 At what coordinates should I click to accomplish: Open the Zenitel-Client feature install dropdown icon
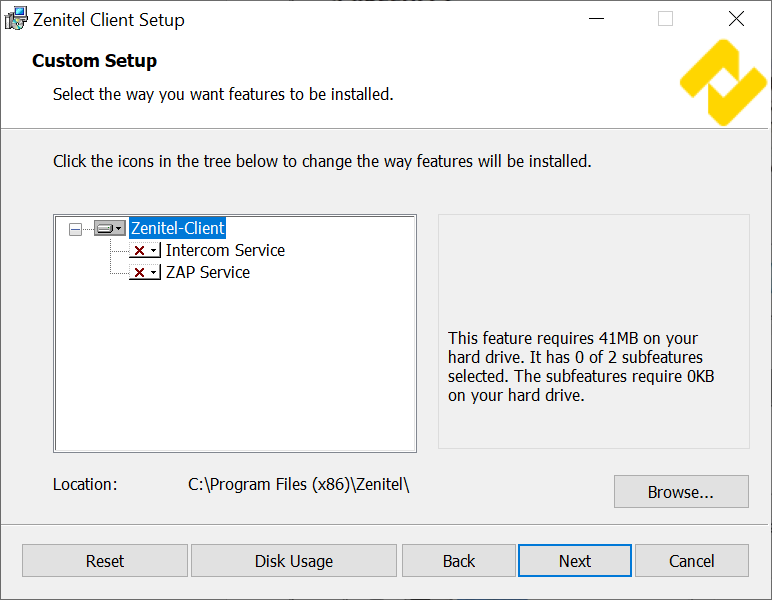click(x=109, y=228)
